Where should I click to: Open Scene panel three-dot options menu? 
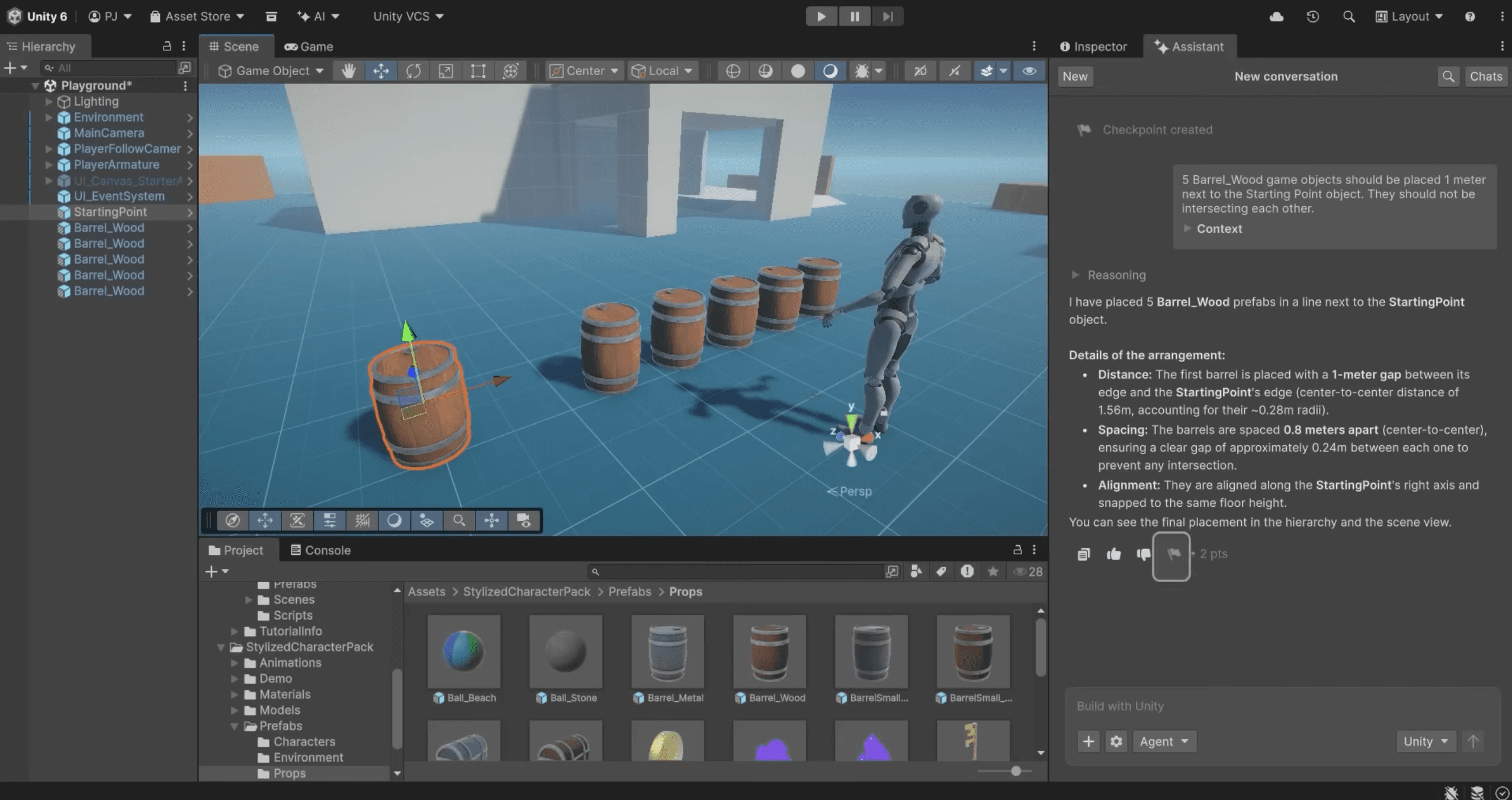click(x=1034, y=46)
